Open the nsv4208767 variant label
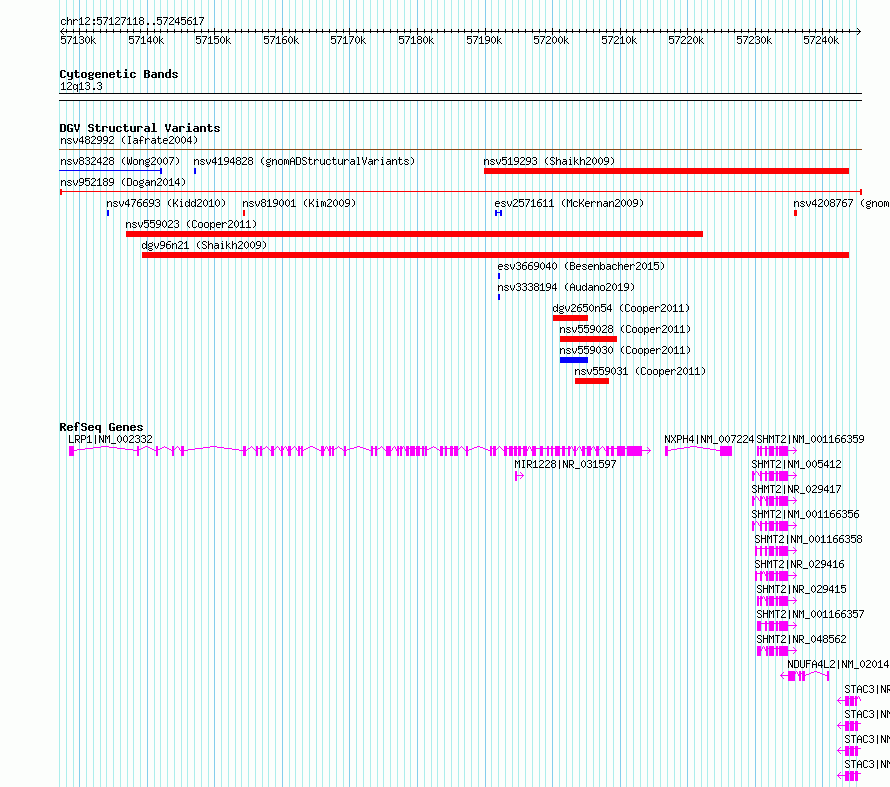This screenshot has height=787, width=890. (841, 203)
